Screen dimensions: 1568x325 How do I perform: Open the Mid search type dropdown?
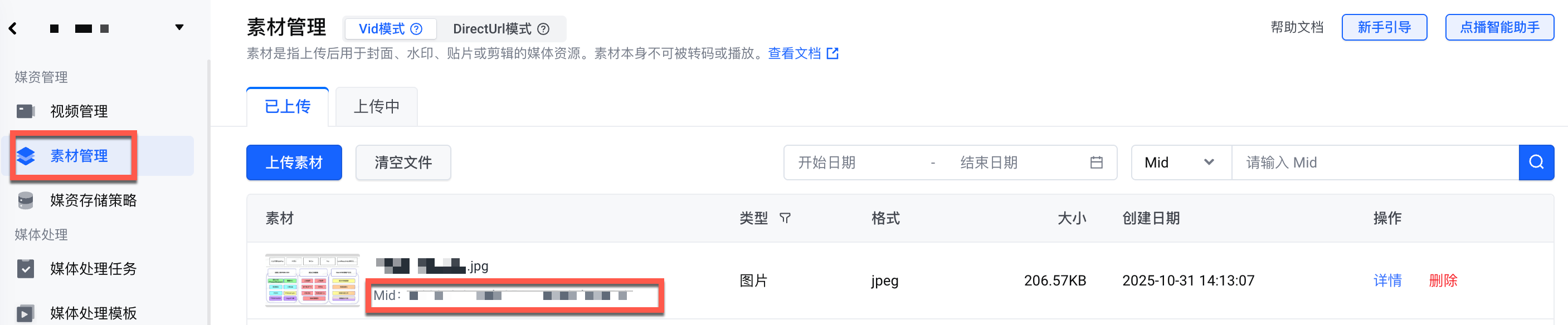click(1180, 162)
